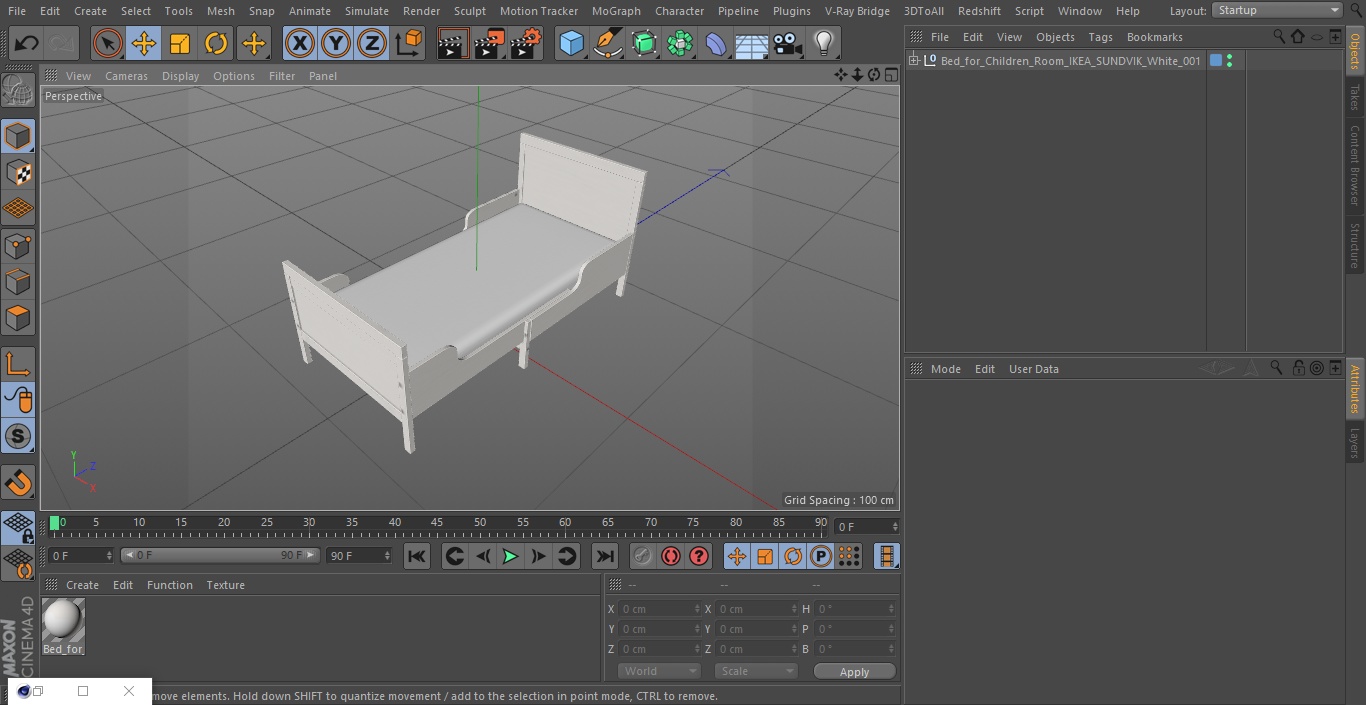This screenshot has width=1366, height=705.
Task: Switch to Points mode
Action: click(18, 245)
